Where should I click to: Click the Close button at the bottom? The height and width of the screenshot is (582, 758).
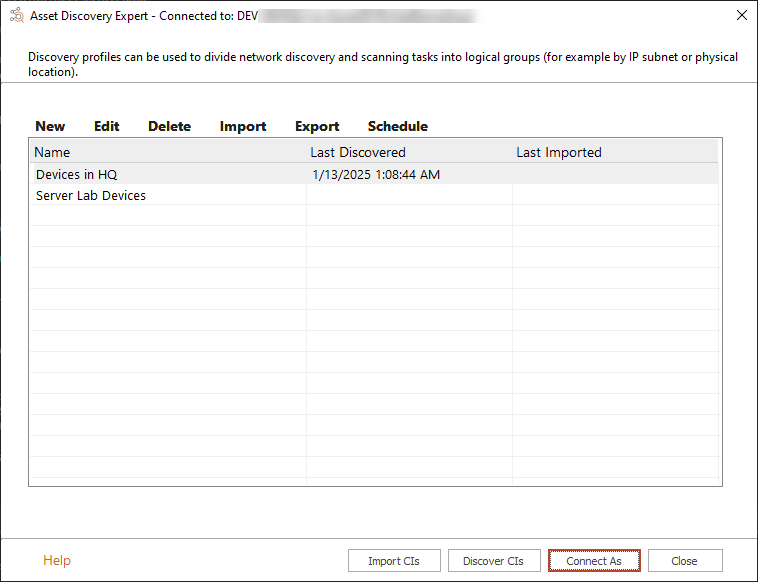tap(685, 561)
